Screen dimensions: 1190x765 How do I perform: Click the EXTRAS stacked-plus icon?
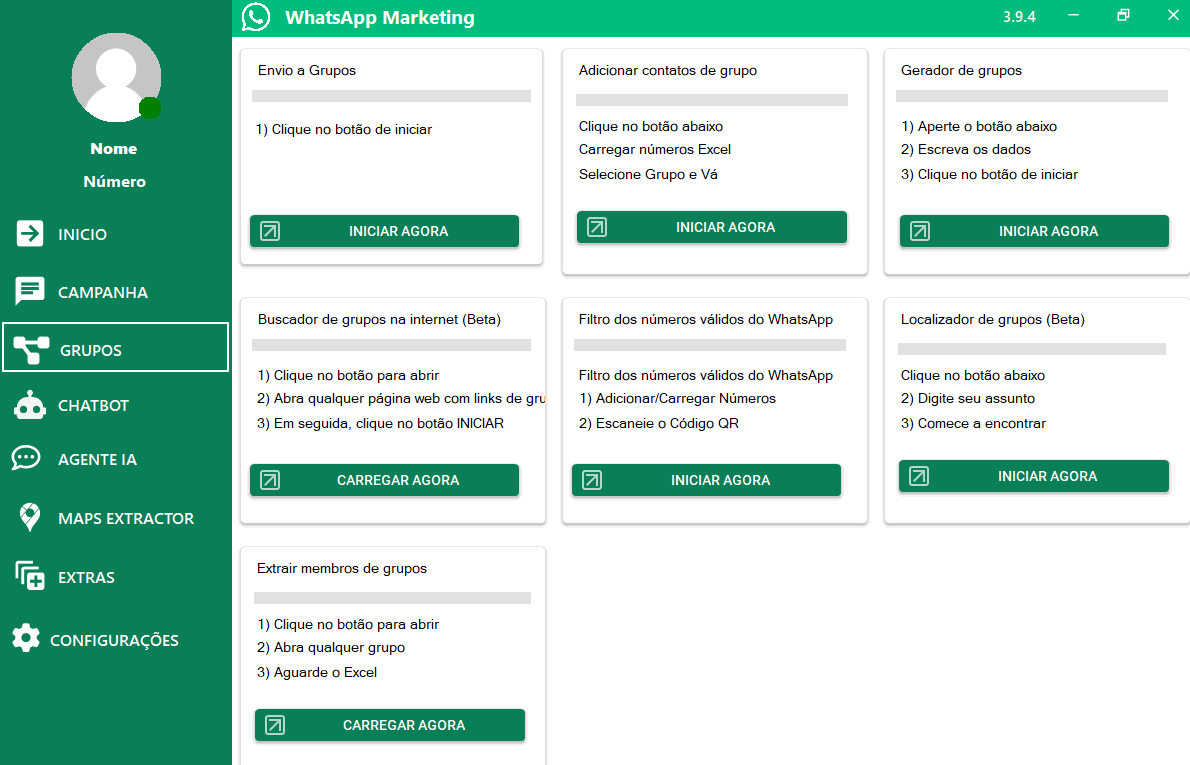tap(30, 576)
